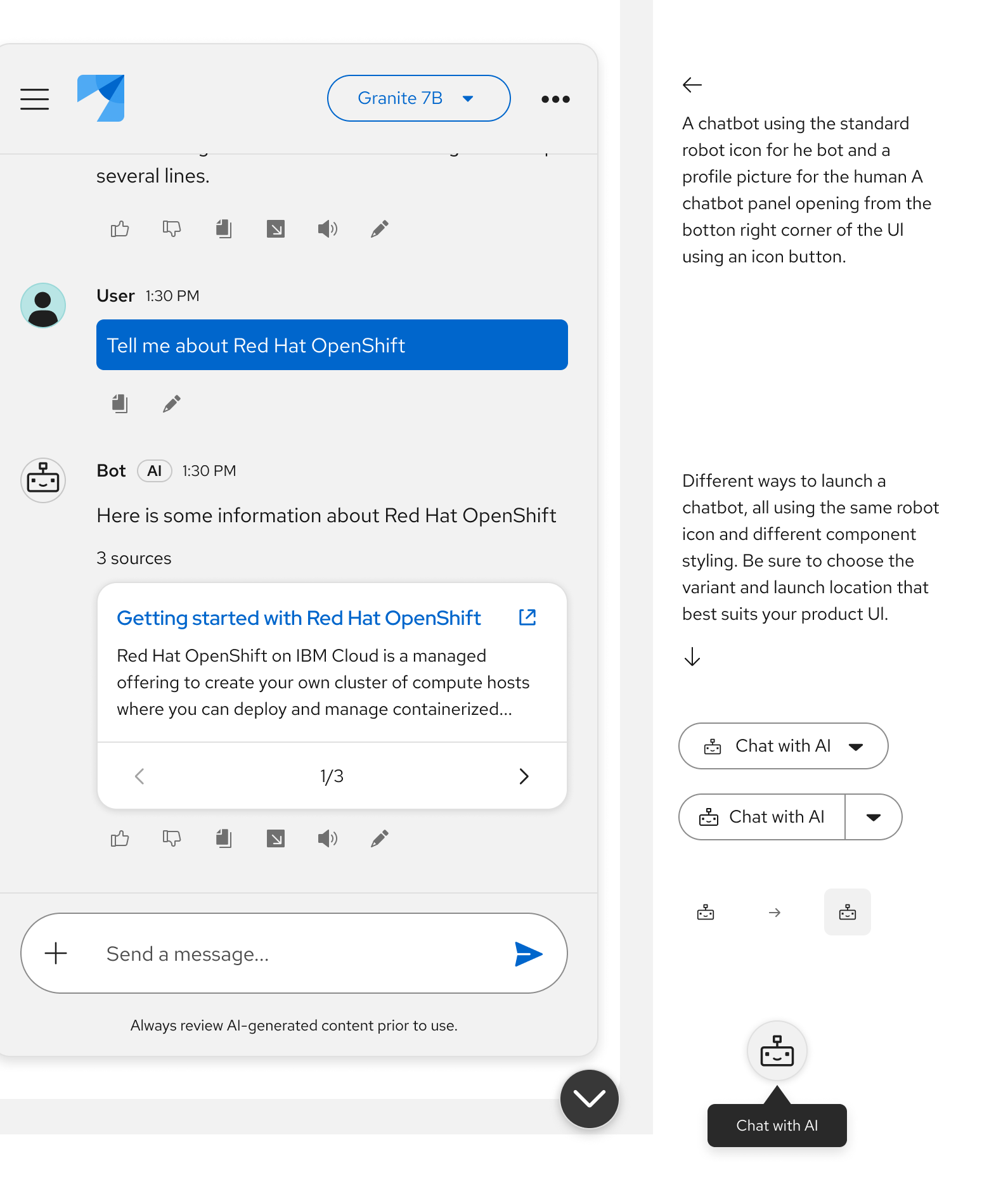The width and height of the screenshot is (1008, 1194).
Task: Open 'Getting started with Red Hat OpenShift' link
Action: [x=299, y=618]
